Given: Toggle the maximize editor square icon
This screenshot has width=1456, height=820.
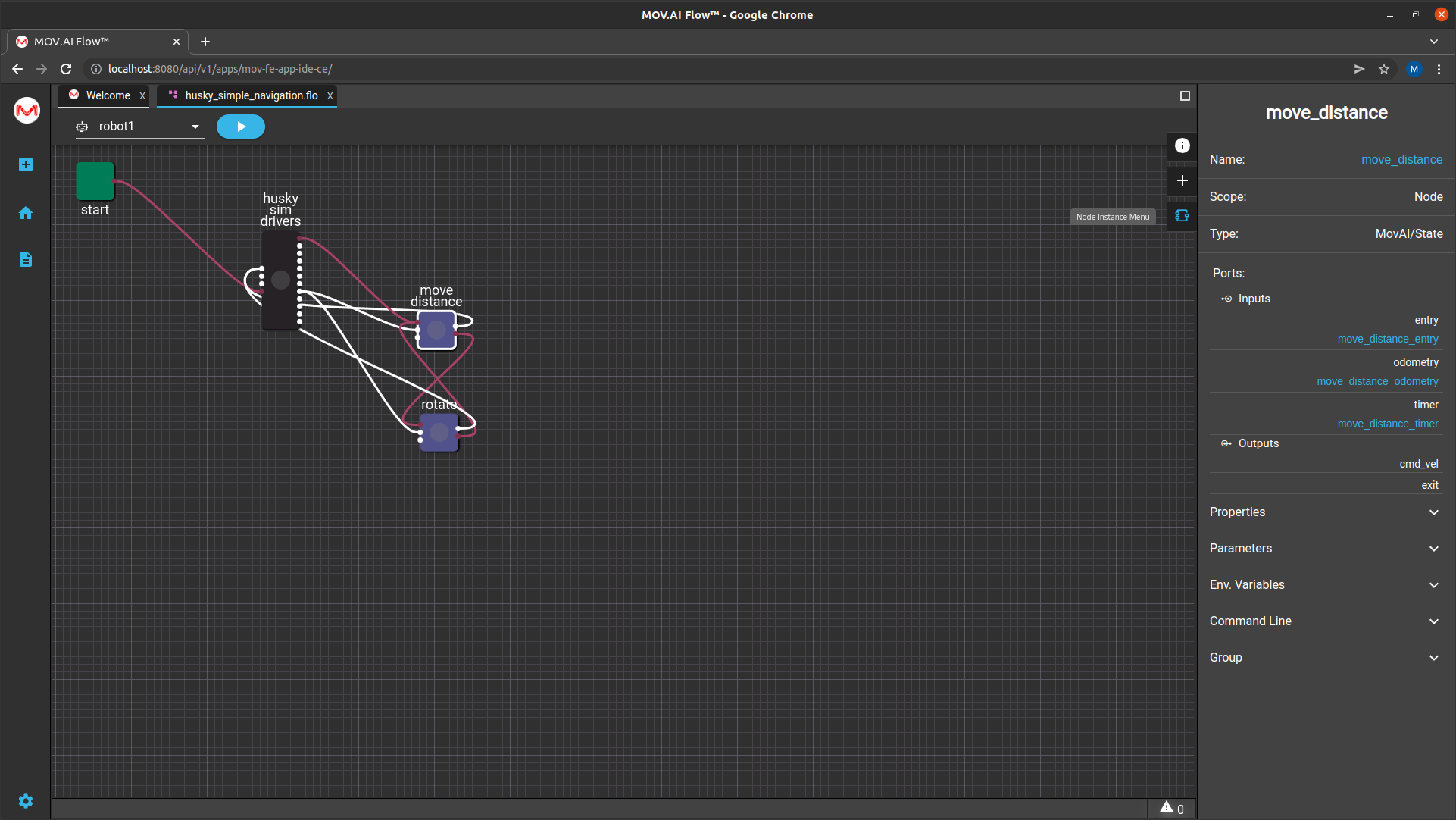Looking at the screenshot, I should coord(1185,95).
